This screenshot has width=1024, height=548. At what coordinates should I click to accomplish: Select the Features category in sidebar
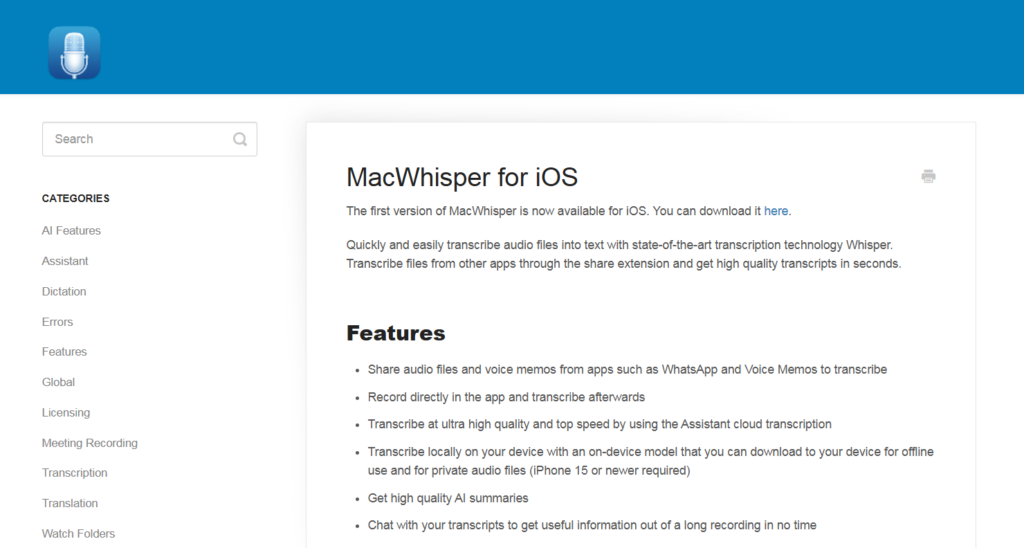click(x=64, y=352)
